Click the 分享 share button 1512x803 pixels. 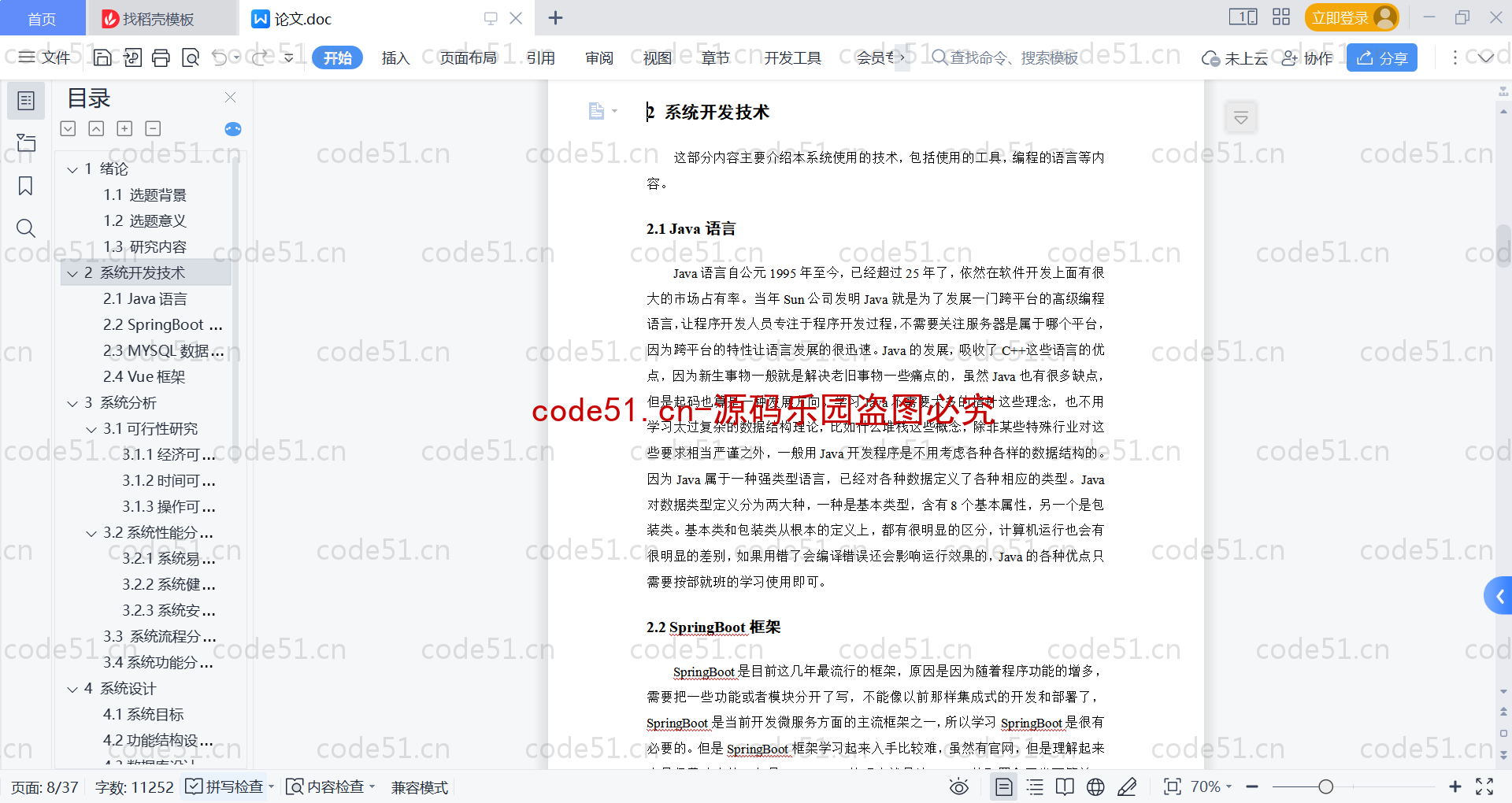pyautogui.click(x=1382, y=57)
